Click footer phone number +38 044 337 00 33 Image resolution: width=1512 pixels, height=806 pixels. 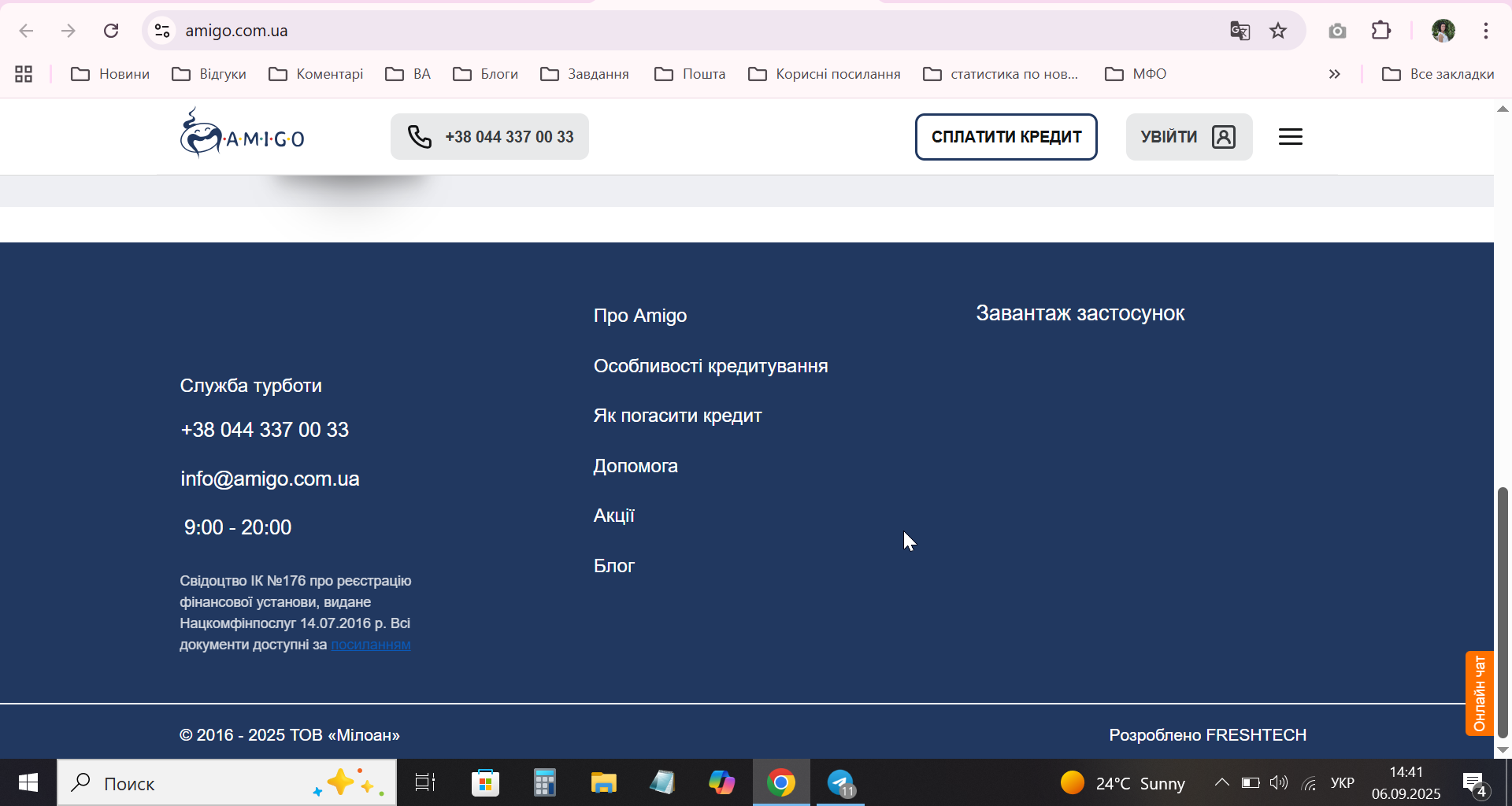[x=265, y=430]
